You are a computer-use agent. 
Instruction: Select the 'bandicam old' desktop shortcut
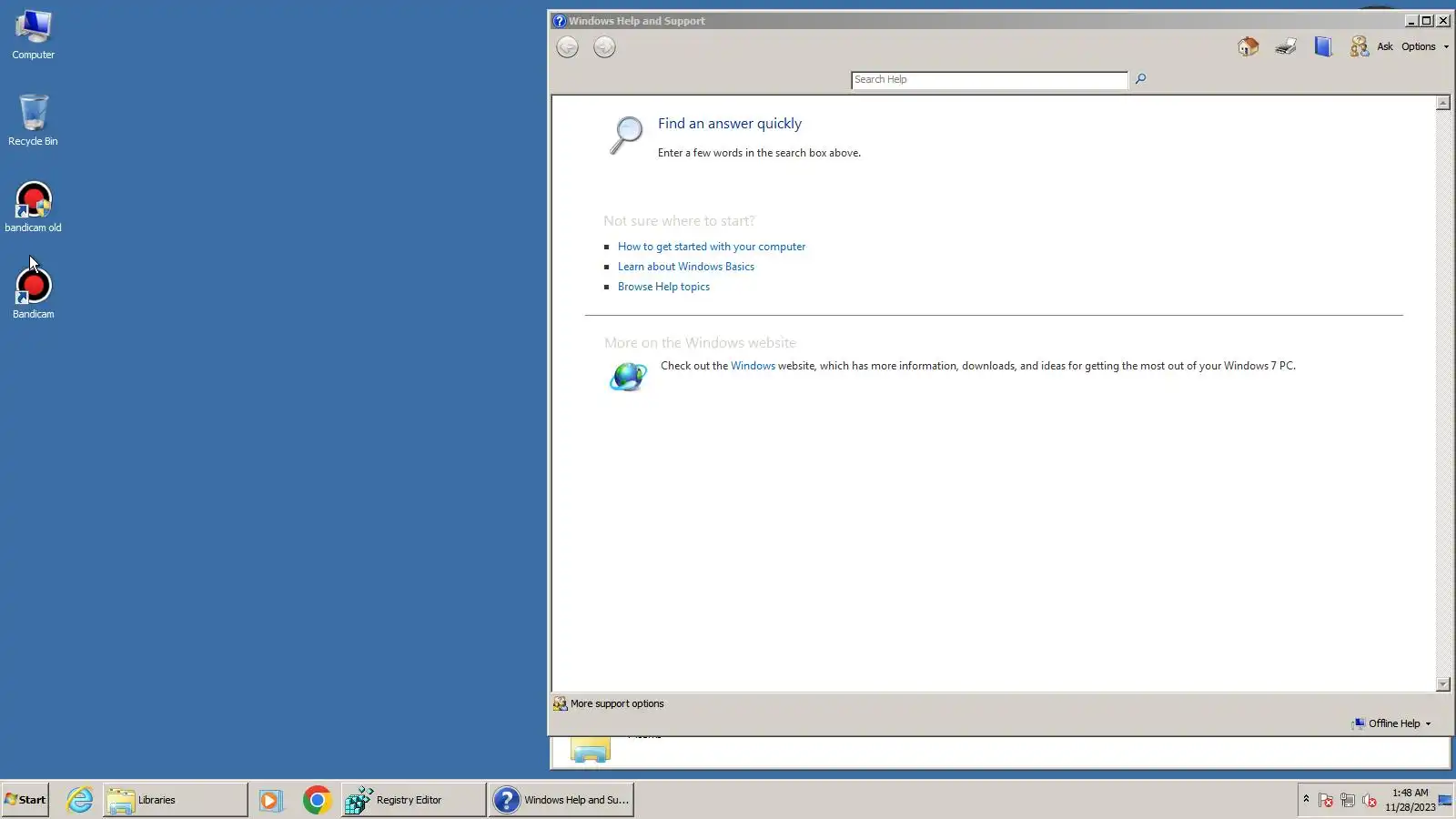click(x=33, y=207)
